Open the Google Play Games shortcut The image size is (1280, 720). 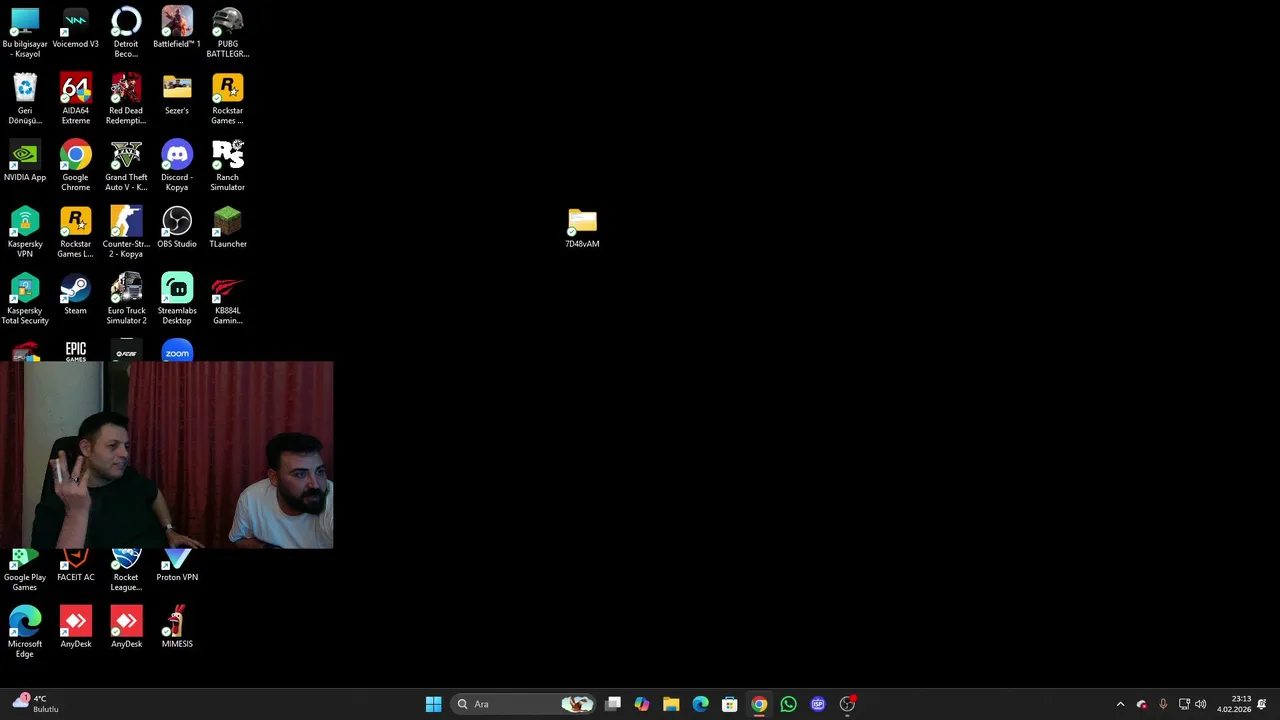tap(25, 570)
